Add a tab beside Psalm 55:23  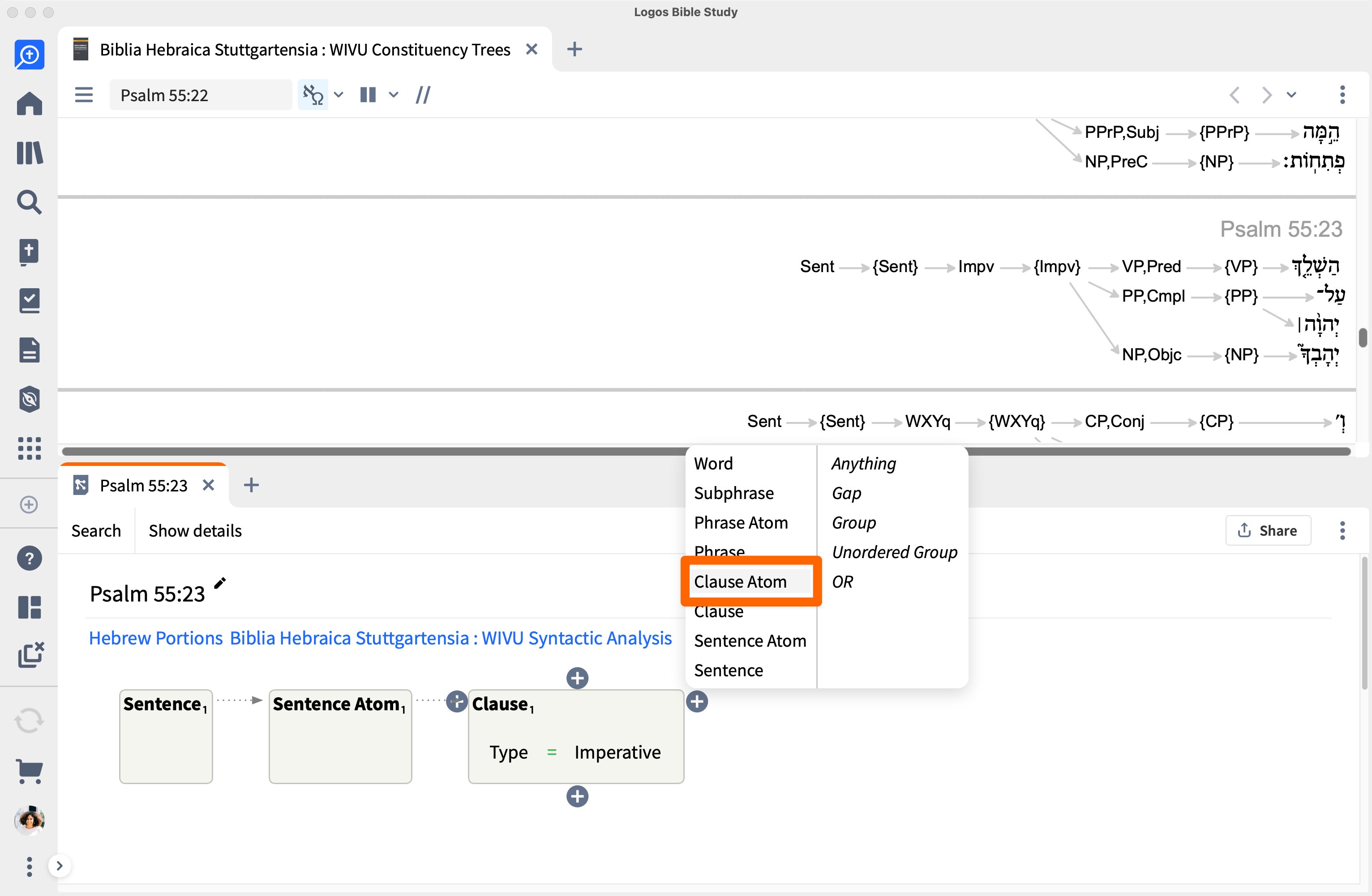(x=251, y=485)
